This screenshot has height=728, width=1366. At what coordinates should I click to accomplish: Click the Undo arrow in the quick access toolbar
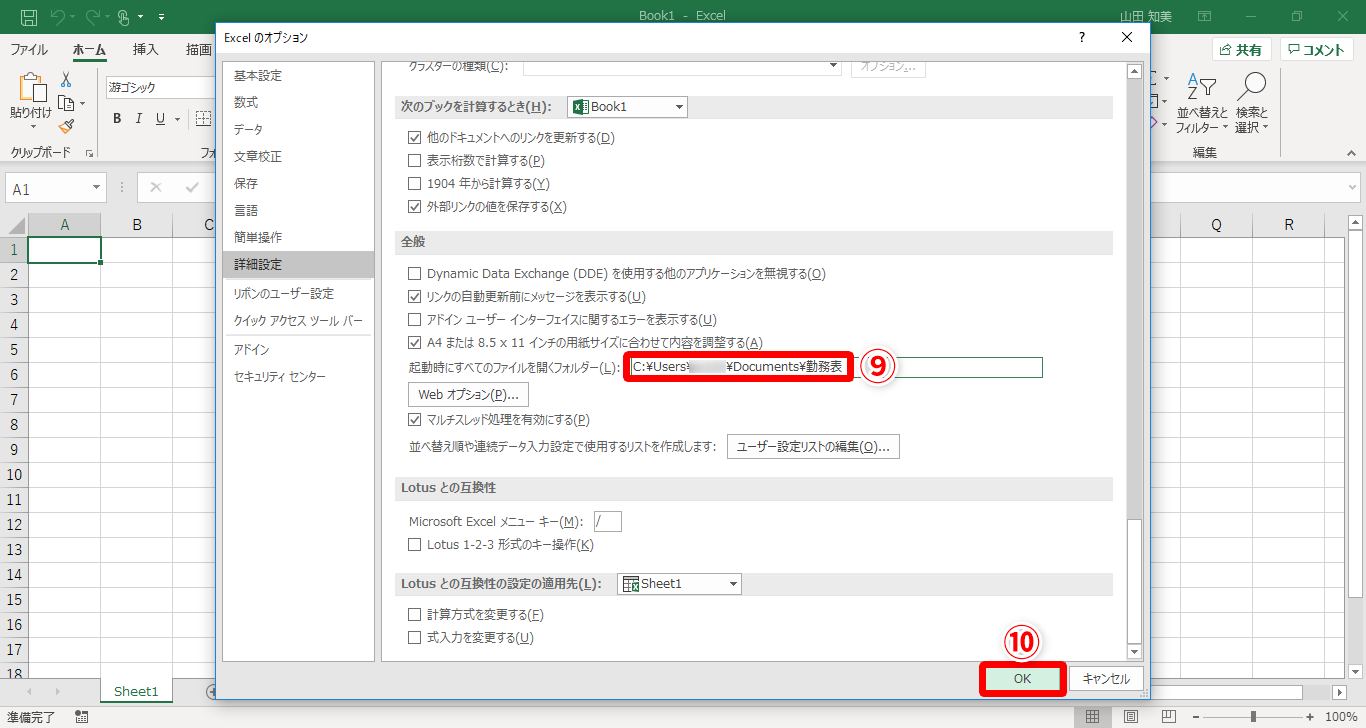[x=58, y=17]
